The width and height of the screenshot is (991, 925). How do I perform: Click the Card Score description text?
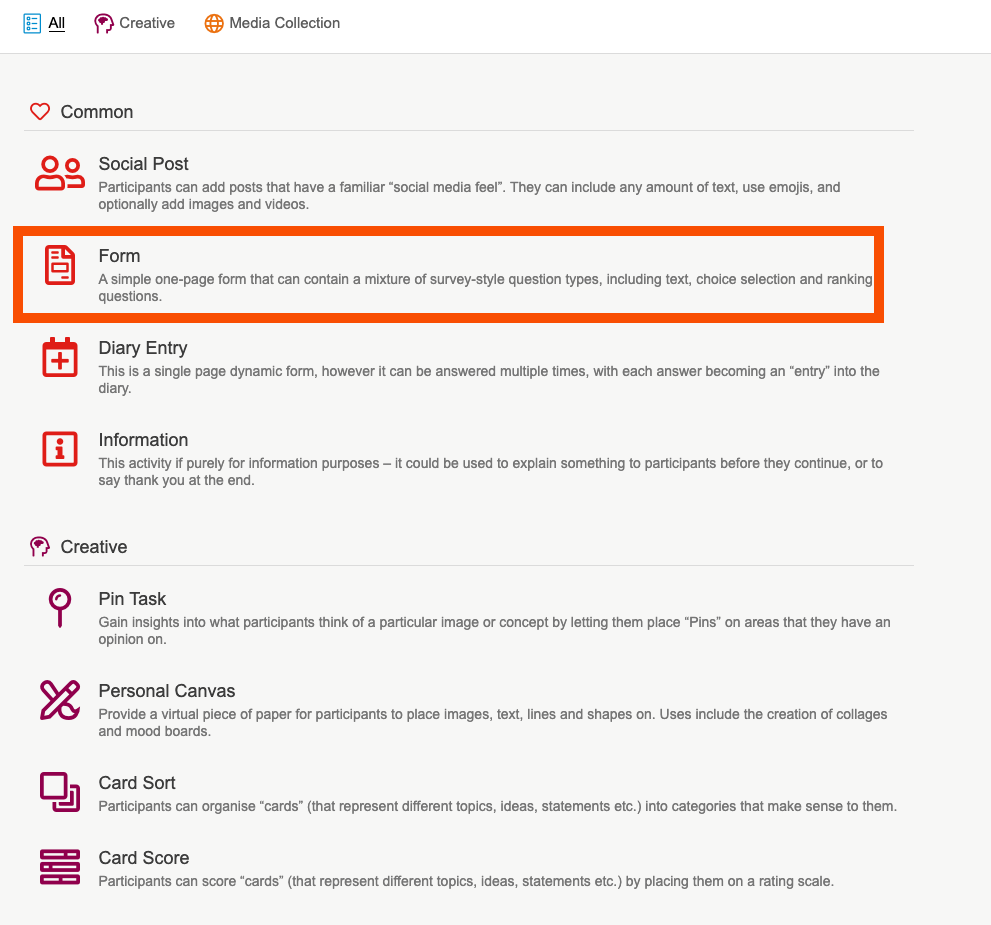(x=465, y=881)
